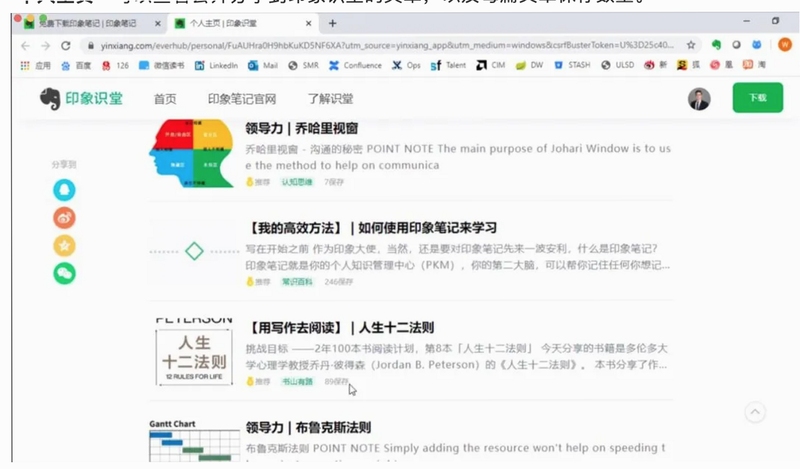Viewport: 800px width, 469px height.
Task: Open the 126 mail bookmark
Action: [115, 65]
